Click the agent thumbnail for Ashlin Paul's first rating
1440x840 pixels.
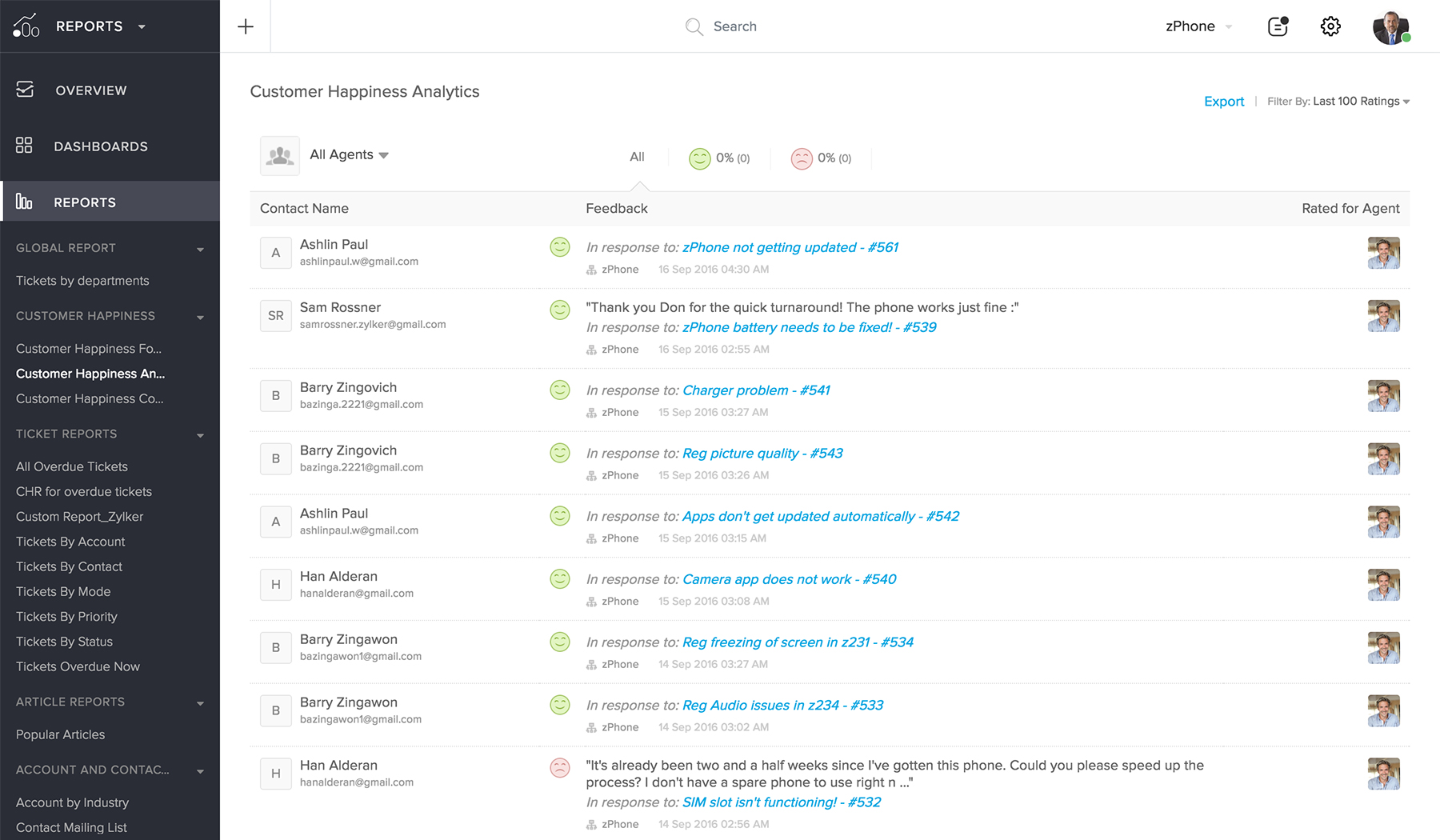click(x=1383, y=253)
